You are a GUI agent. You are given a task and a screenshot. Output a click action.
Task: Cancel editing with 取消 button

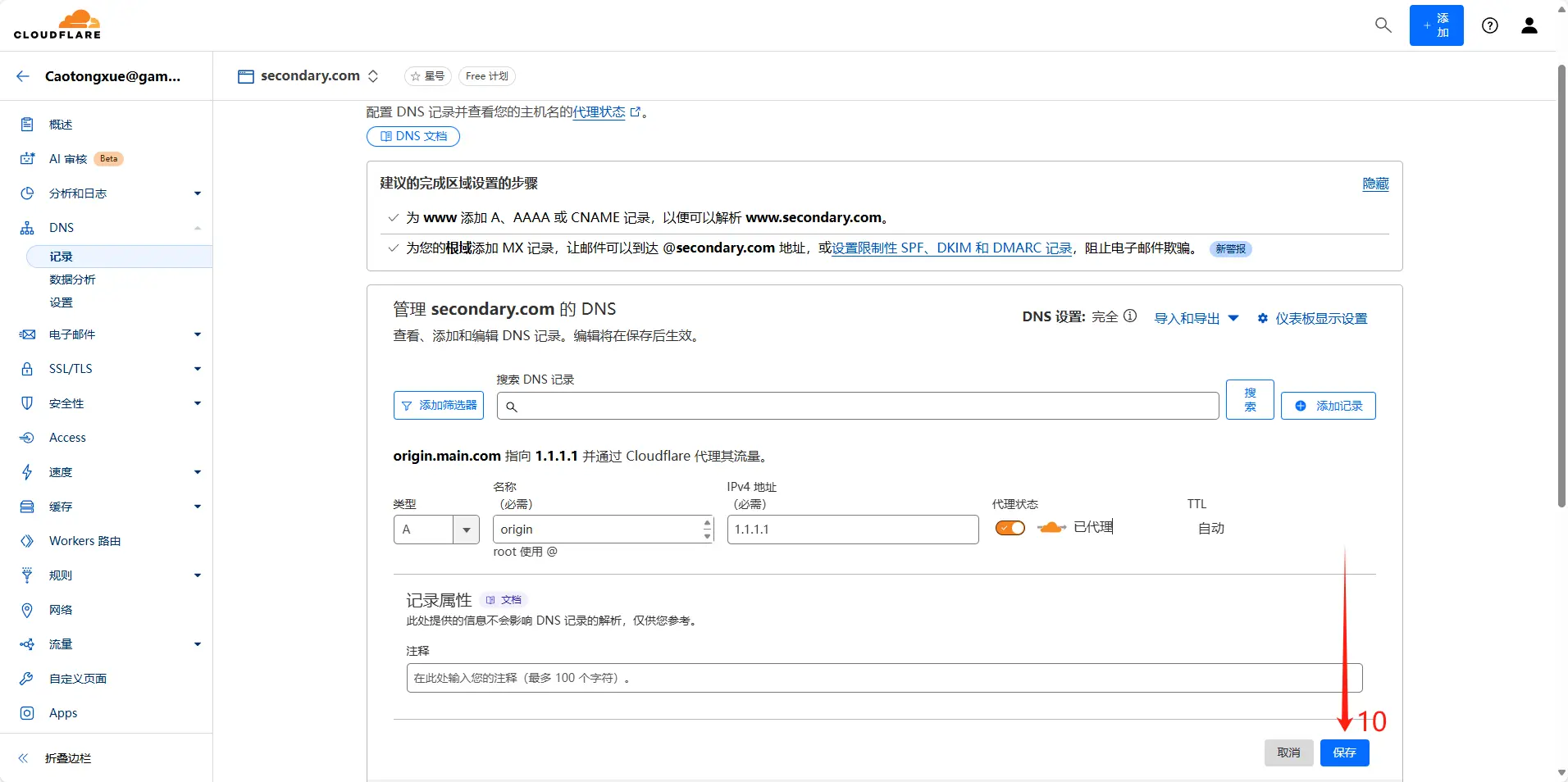1288,752
